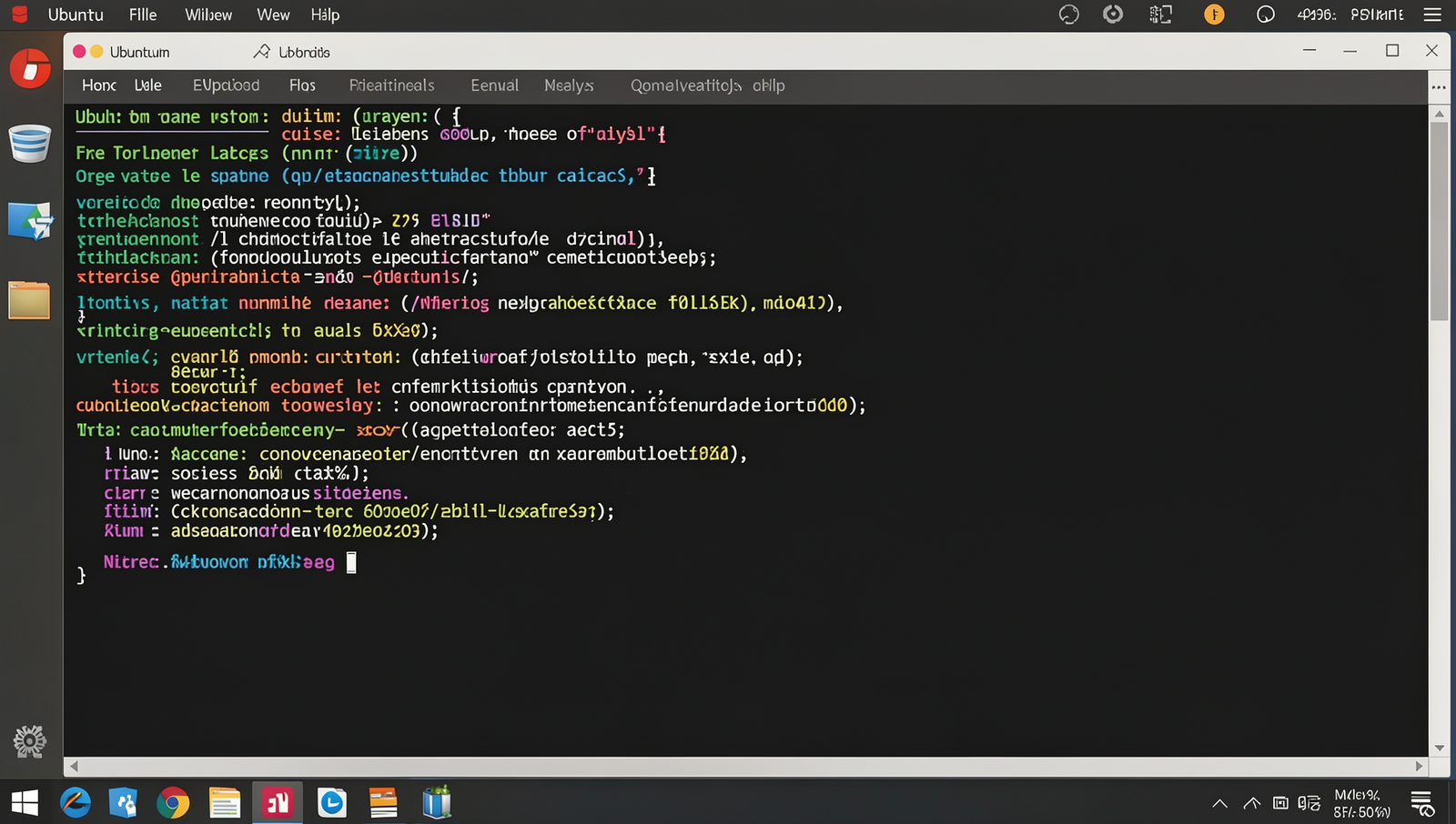The image size is (1456, 824).
Task: Click the line starting 'Fre Torlnener Latces'
Action: (x=247, y=153)
